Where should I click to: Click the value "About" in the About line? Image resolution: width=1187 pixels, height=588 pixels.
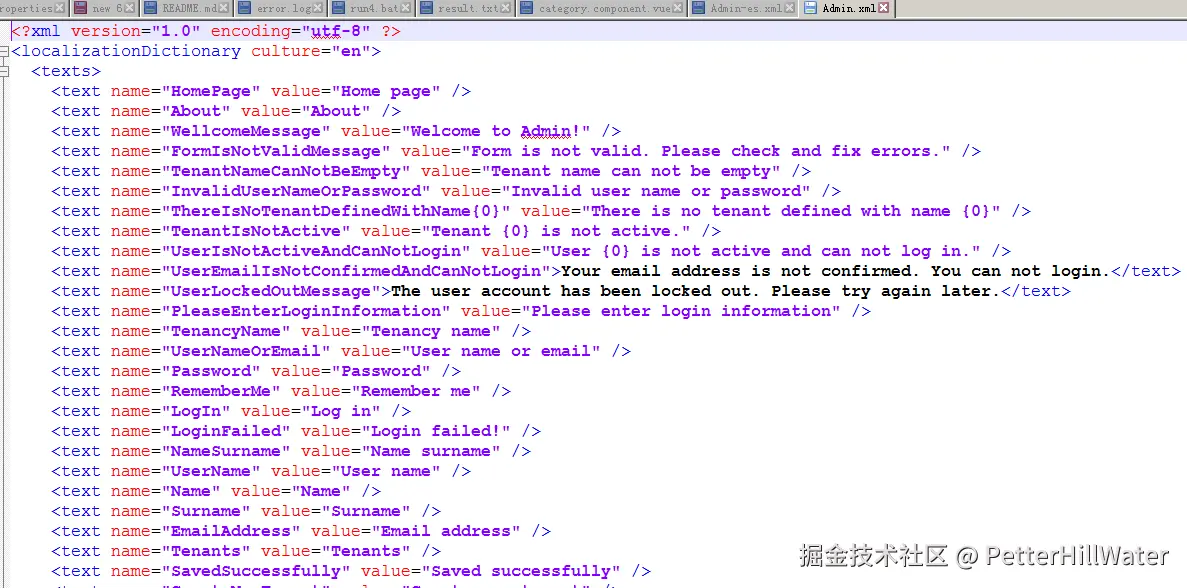pos(336,111)
